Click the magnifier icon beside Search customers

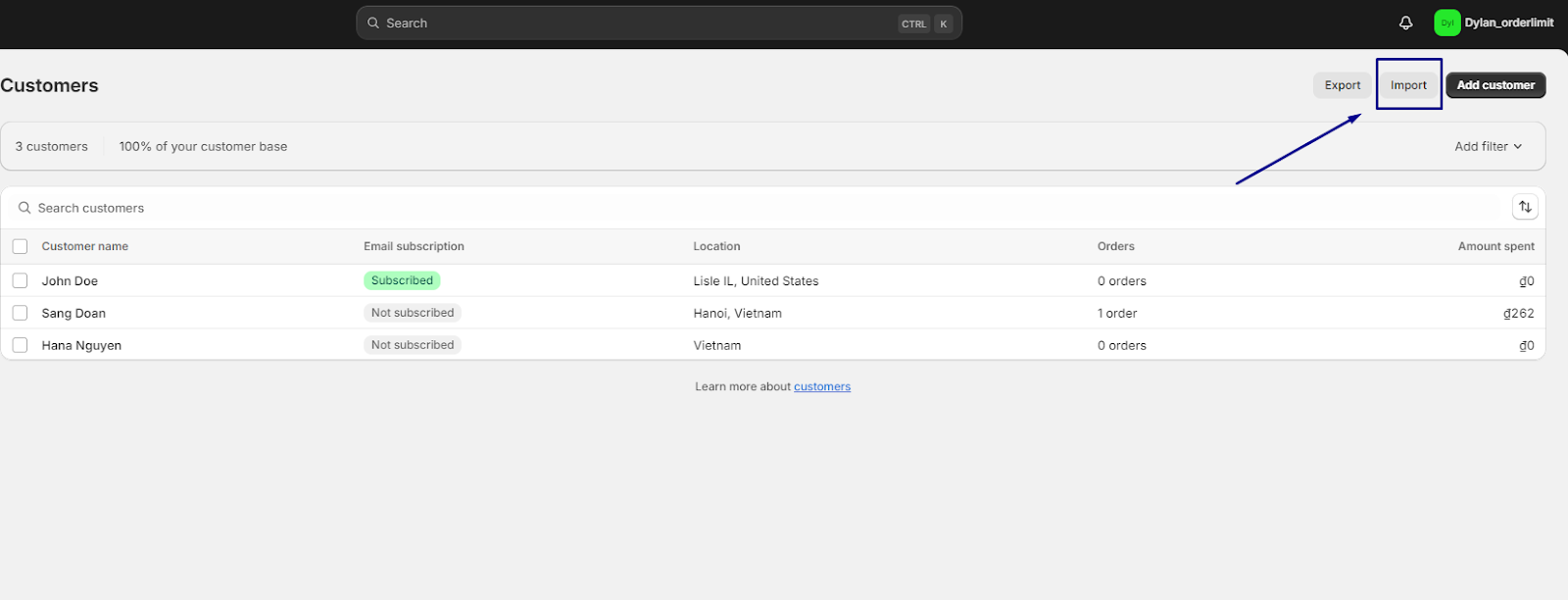coord(24,208)
